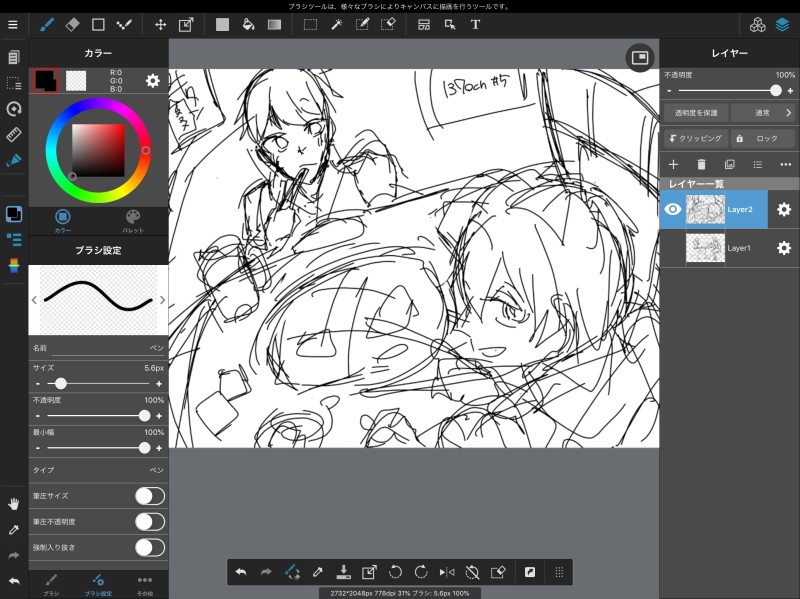This screenshot has height=599, width=800.
Task: Open the brush type field
Action: pyautogui.click(x=98, y=470)
